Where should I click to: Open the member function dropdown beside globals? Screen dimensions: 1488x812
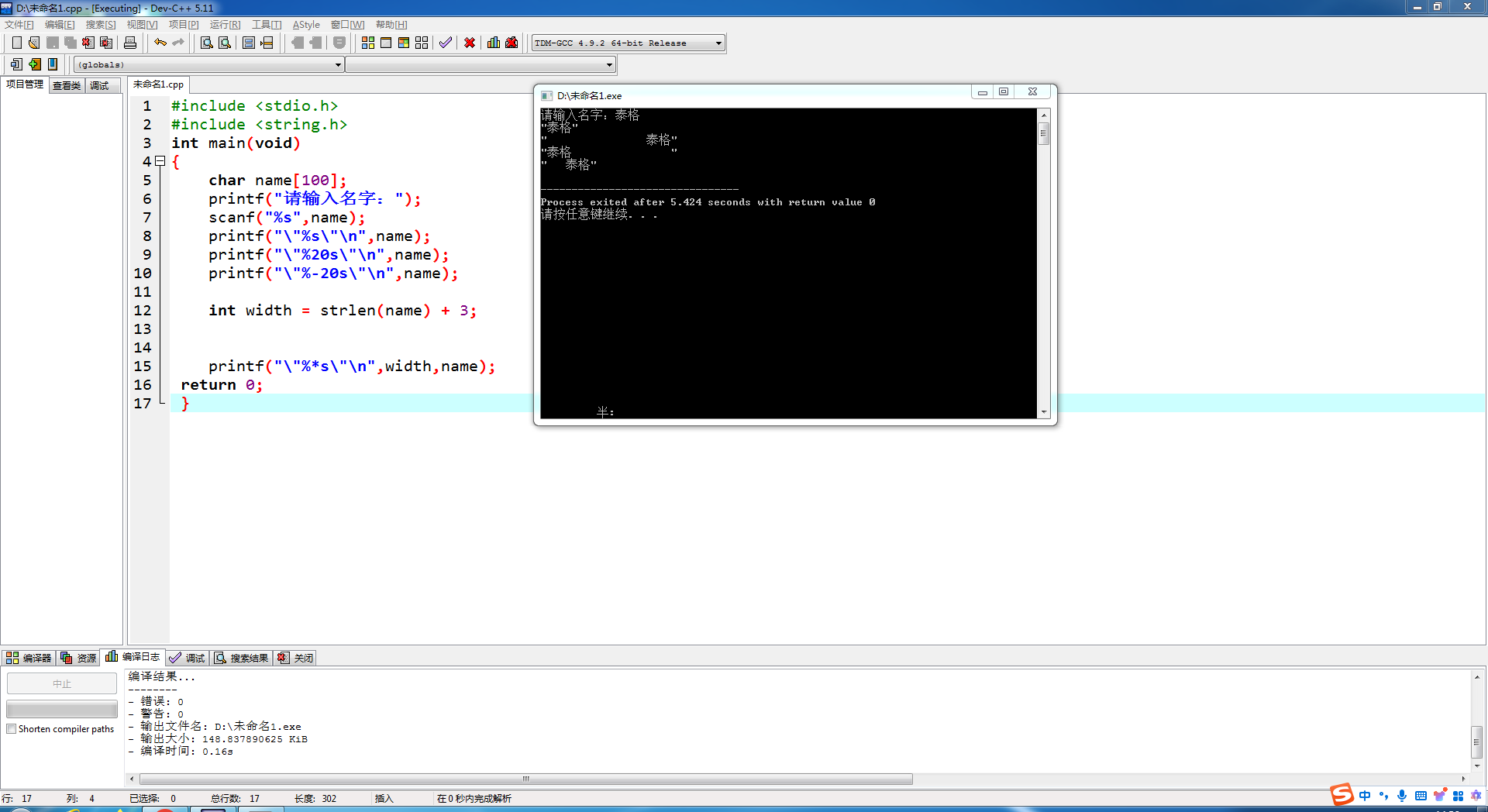tap(608, 64)
